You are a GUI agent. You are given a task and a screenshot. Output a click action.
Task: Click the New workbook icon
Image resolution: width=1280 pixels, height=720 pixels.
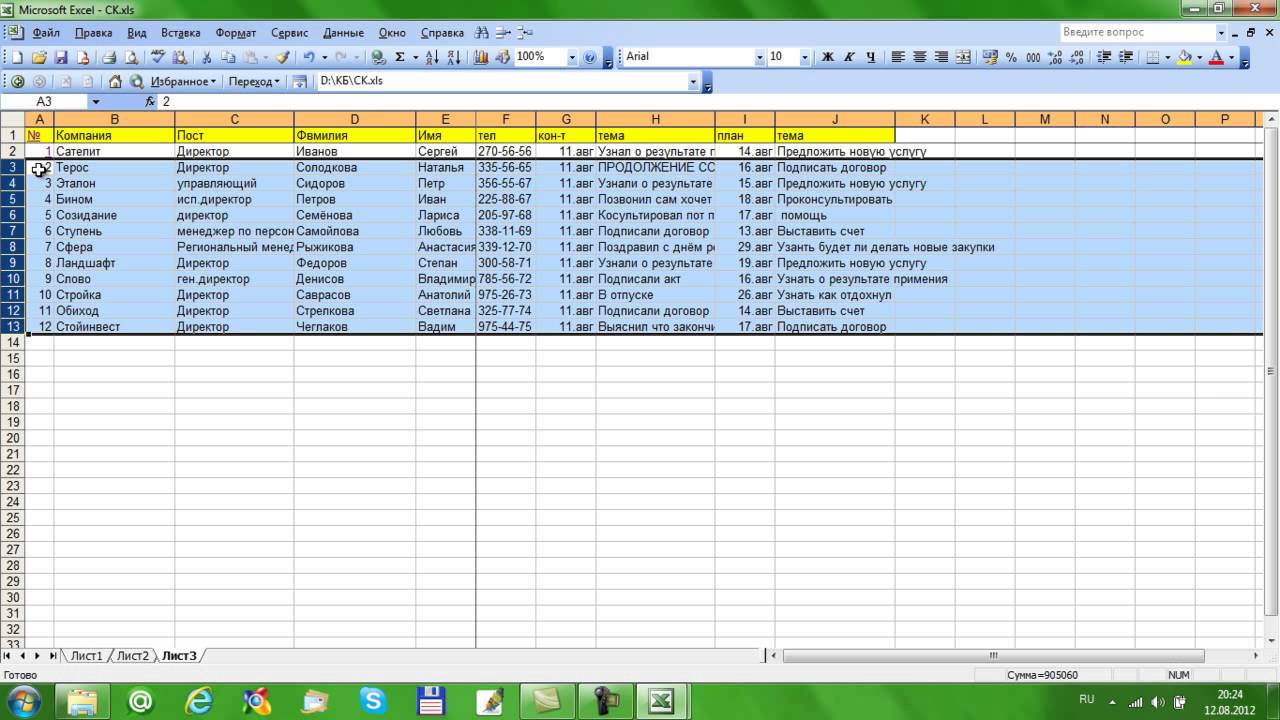pyautogui.click(x=17, y=57)
